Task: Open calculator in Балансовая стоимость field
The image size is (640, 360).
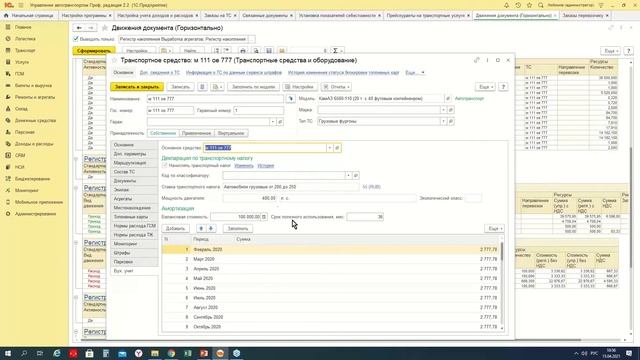Action: point(264,217)
